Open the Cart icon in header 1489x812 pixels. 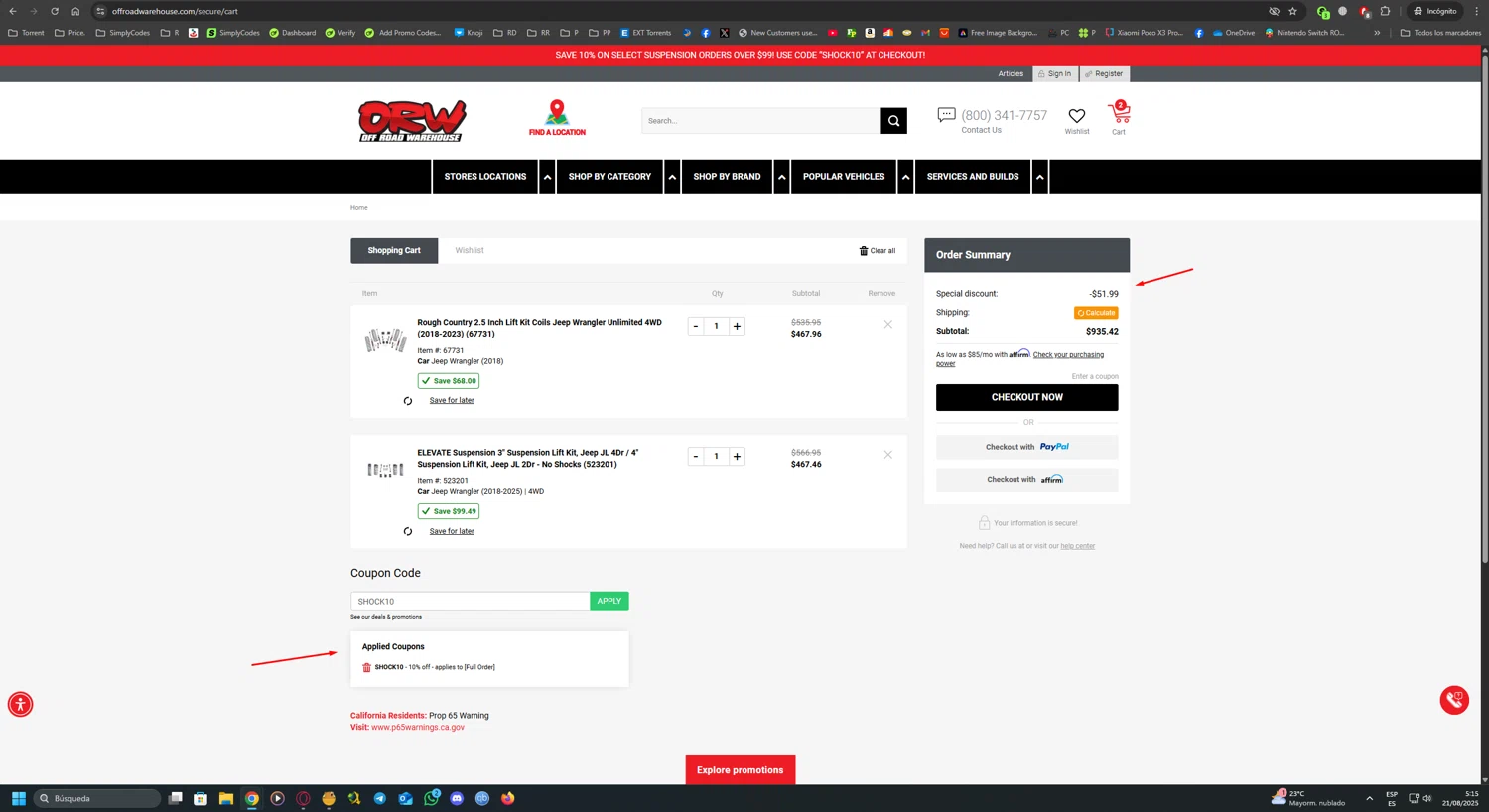coord(1119,114)
